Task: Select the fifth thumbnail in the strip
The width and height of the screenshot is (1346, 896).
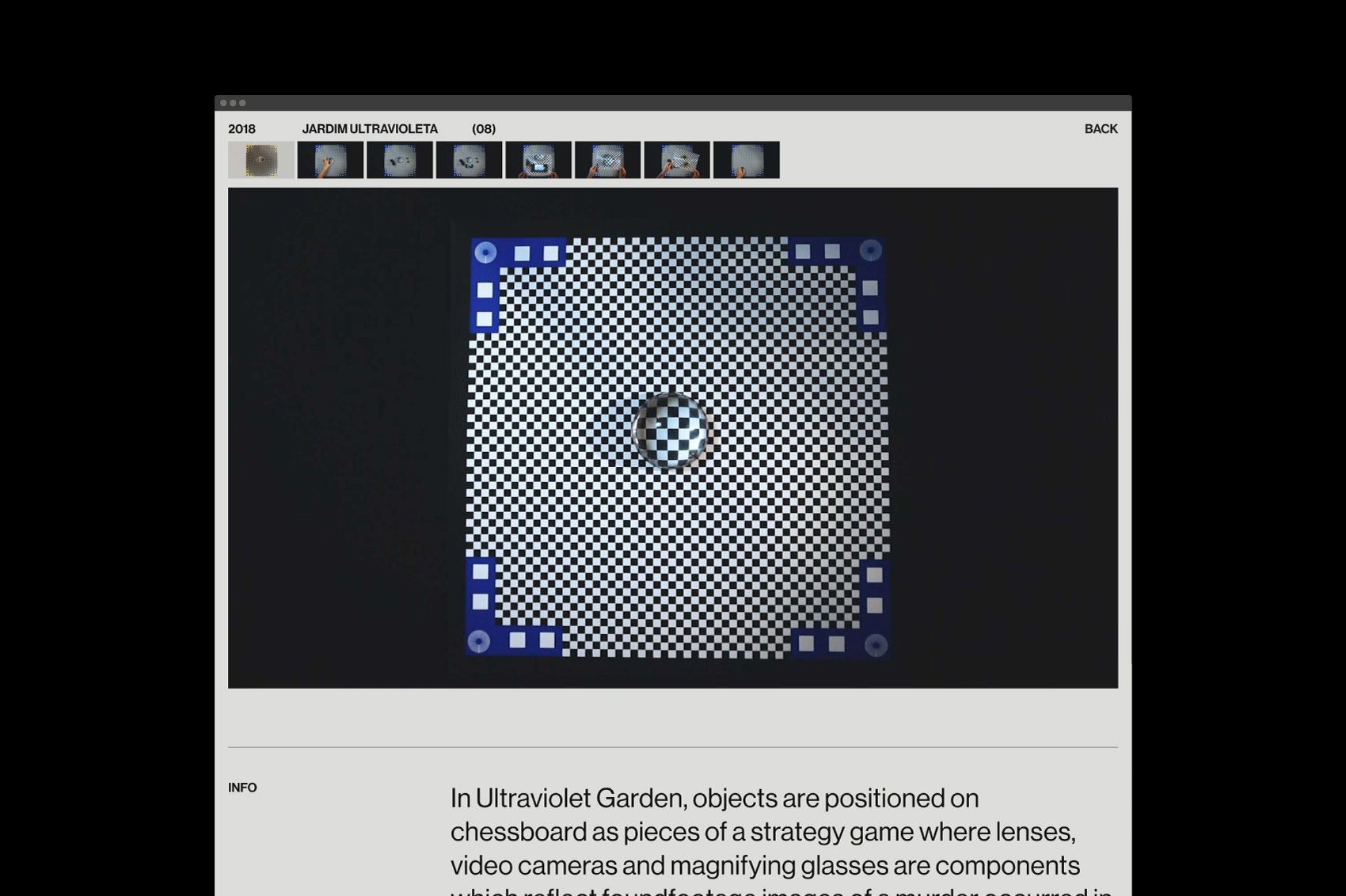Action: point(538,160)
